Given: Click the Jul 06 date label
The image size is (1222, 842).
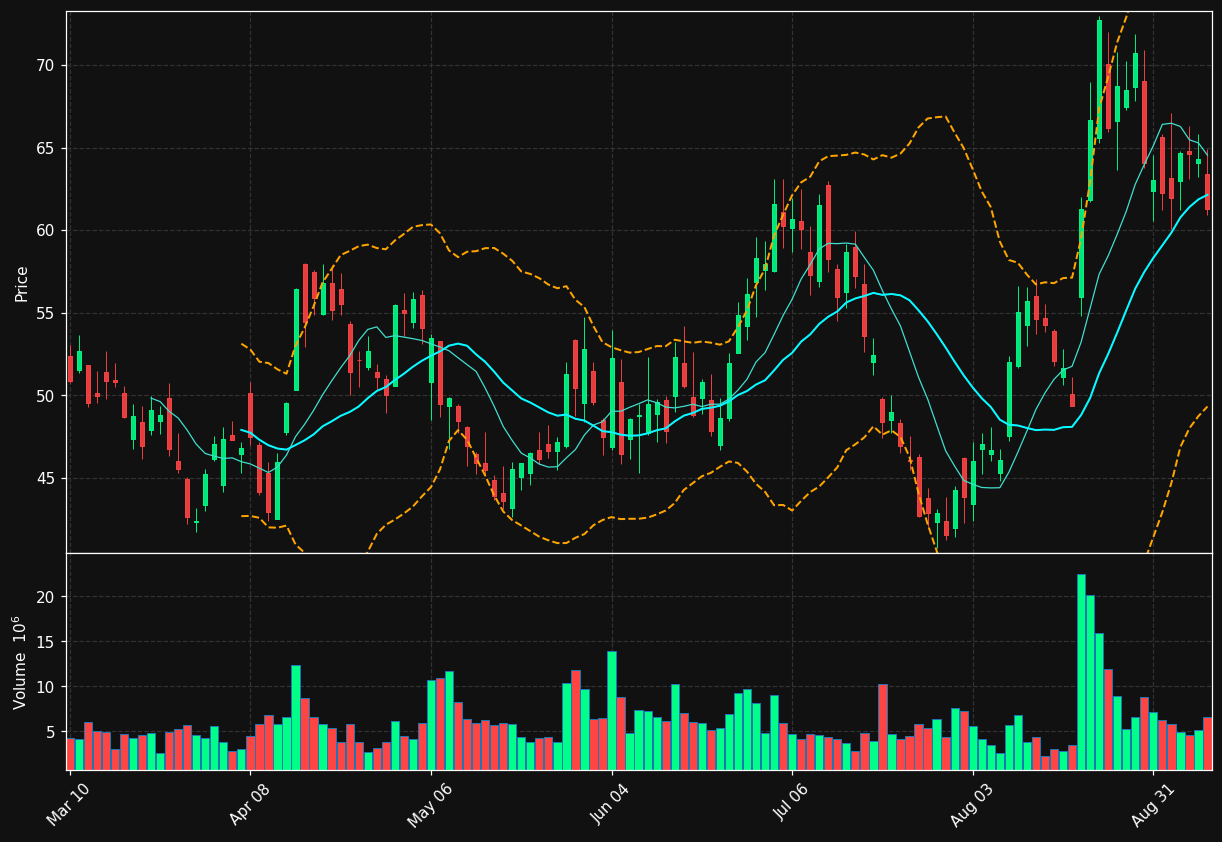Looking at the screenshot, I should point(790,805).
